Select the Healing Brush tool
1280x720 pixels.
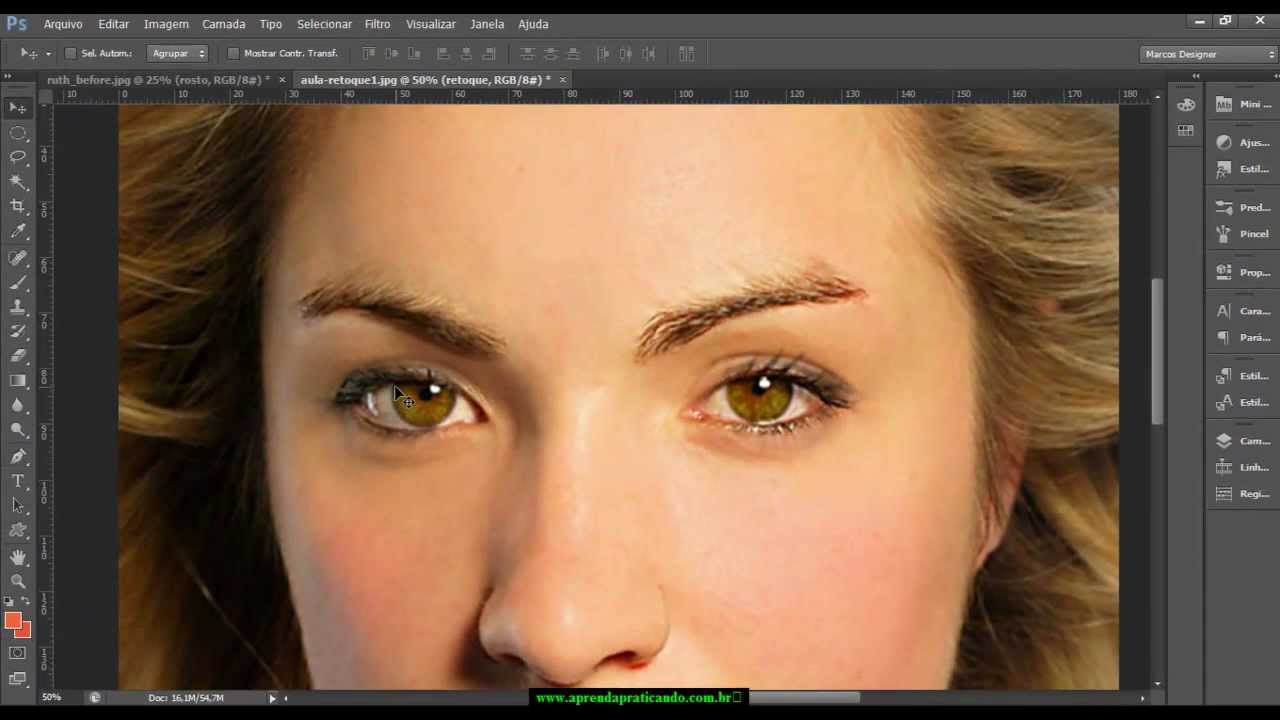[x=18, y=258]
